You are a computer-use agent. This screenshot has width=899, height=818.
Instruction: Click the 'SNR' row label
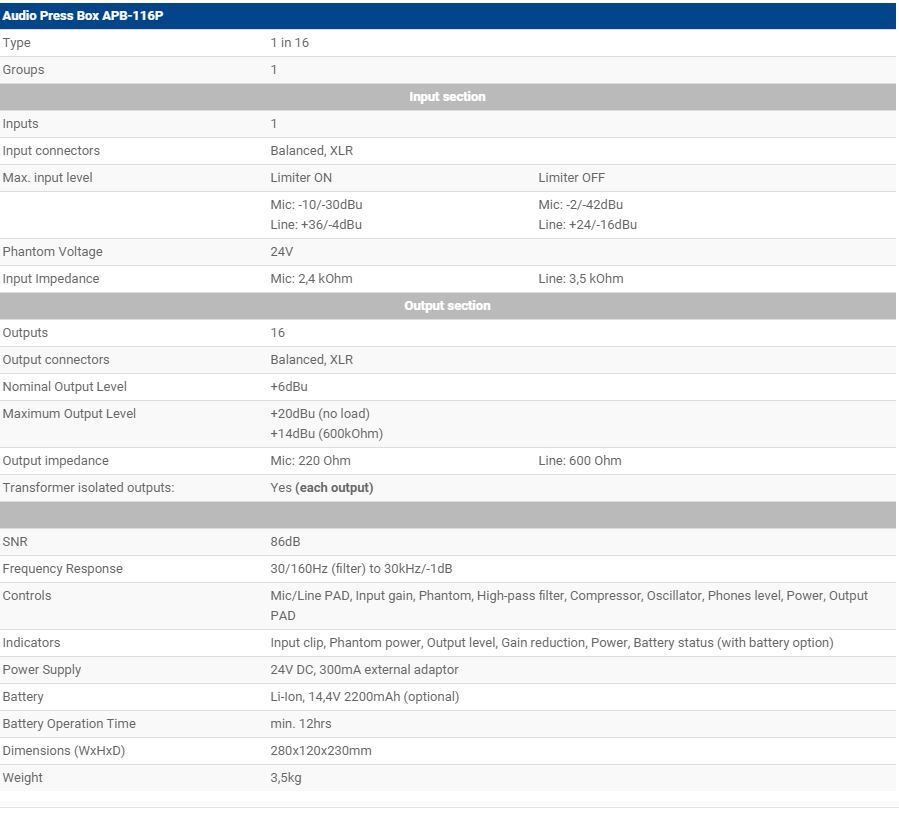pyautogui.click(x=15, y=542)
